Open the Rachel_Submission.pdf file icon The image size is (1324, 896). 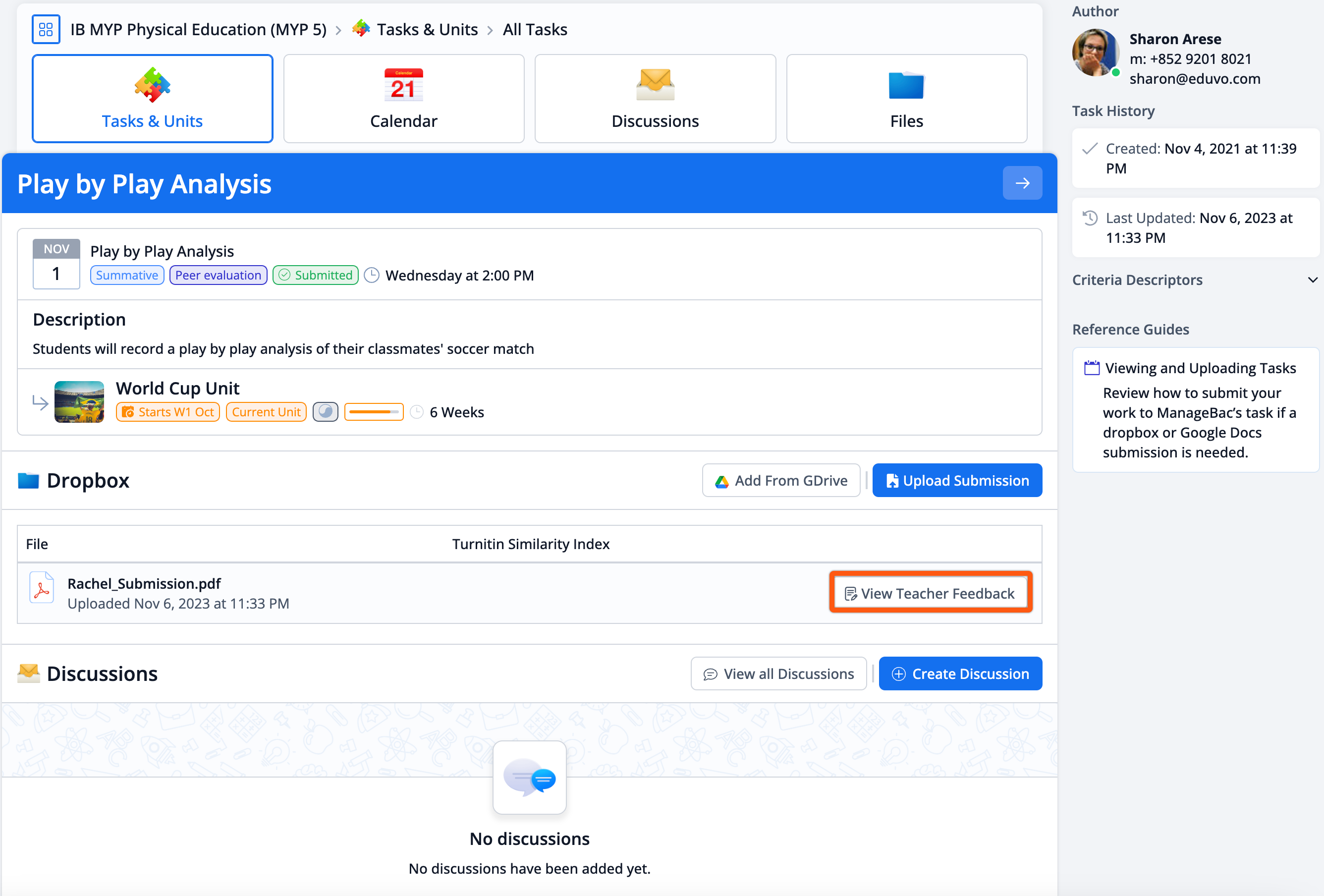click(x=42, y=588)
